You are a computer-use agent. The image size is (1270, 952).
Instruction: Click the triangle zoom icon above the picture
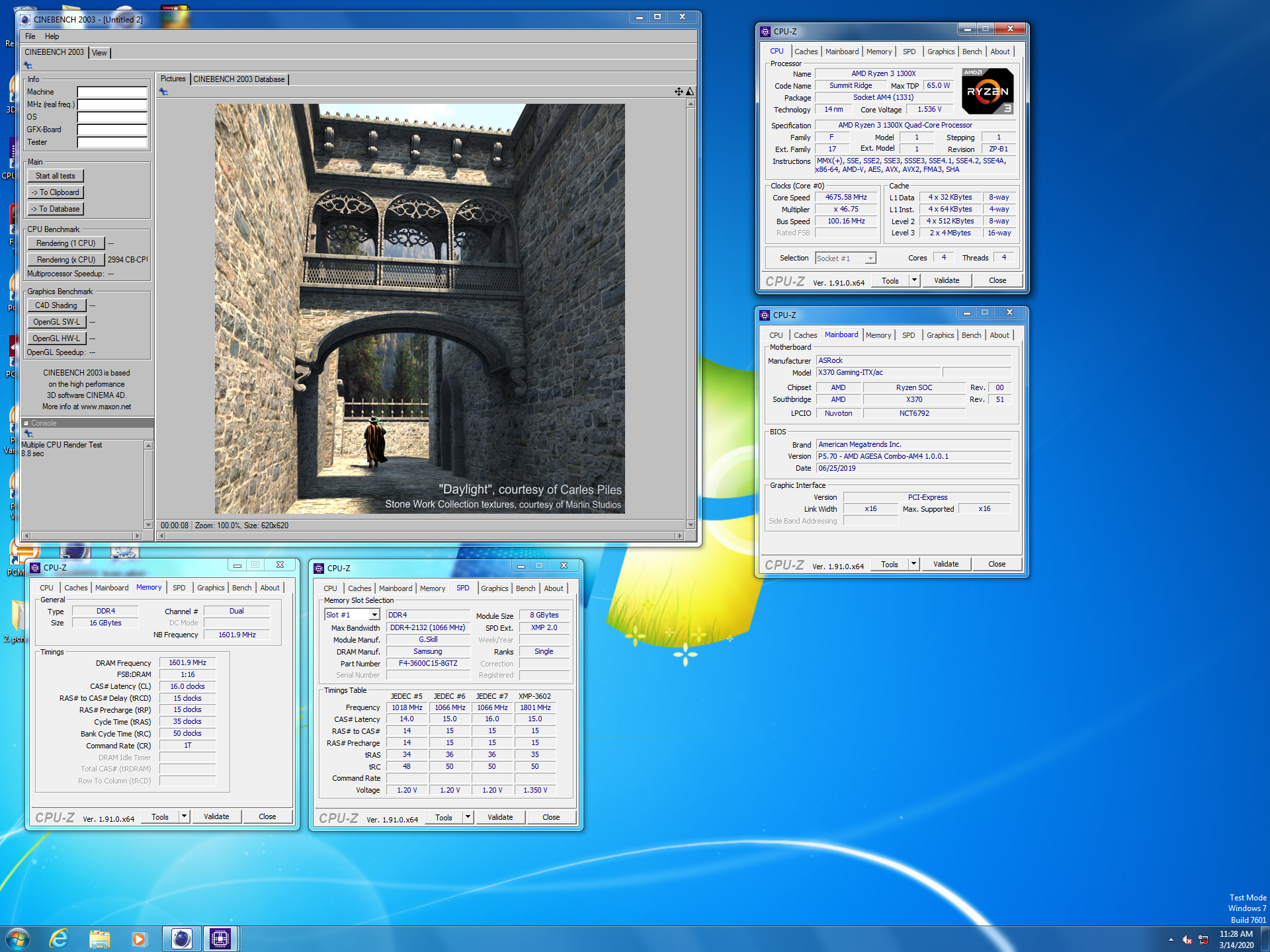(690, 92)
